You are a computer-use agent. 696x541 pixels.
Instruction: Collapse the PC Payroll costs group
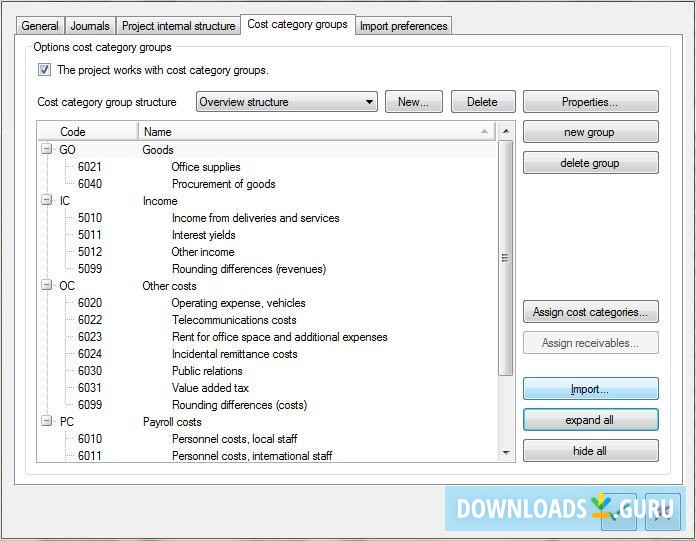(46, 421)
